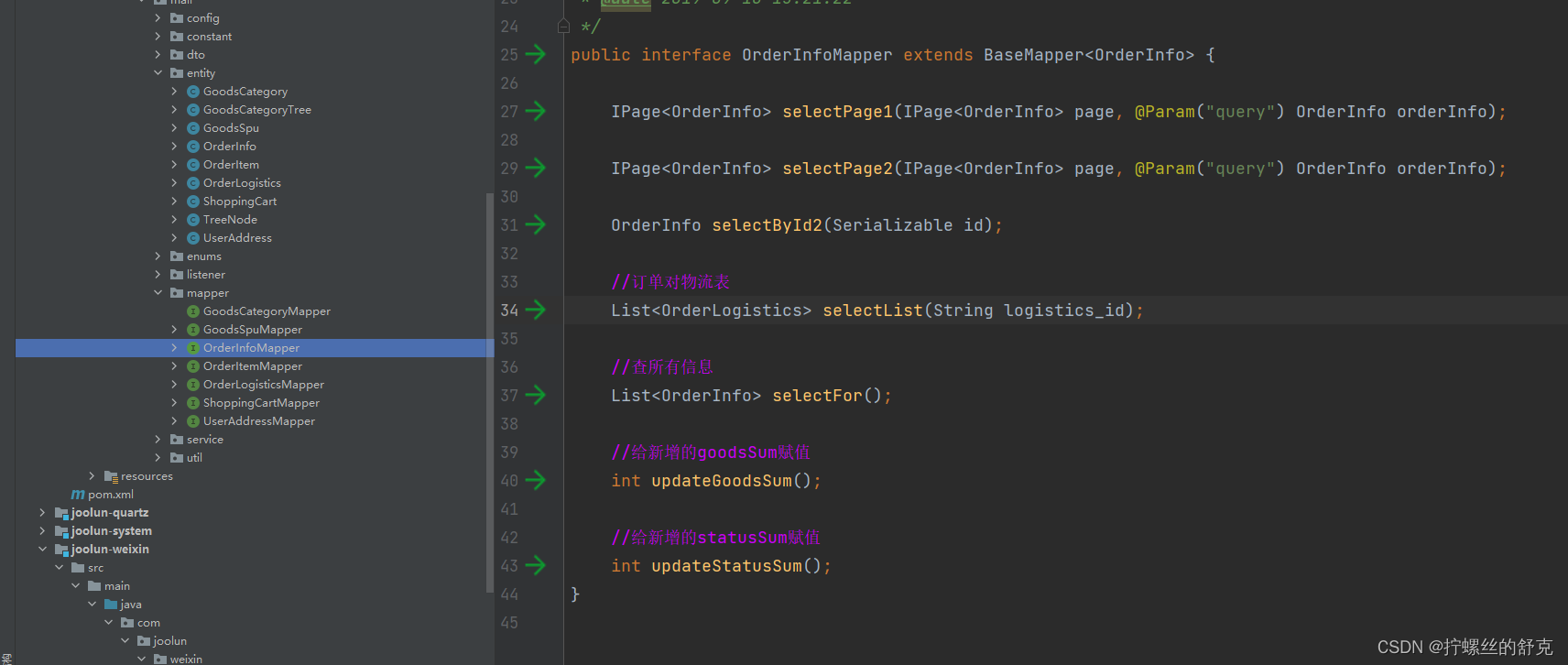Click the interface icon of ShoppingCartMapper
1568x665 pixels.
click(x=193, y=403)
